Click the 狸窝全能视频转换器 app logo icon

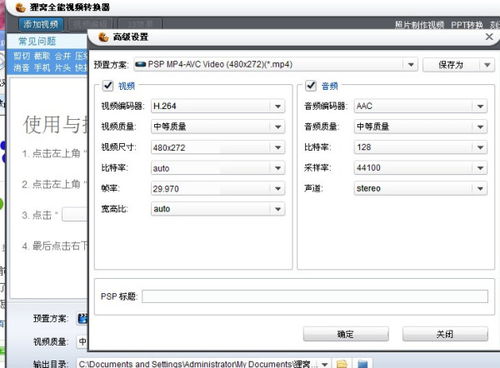[21, 7]
